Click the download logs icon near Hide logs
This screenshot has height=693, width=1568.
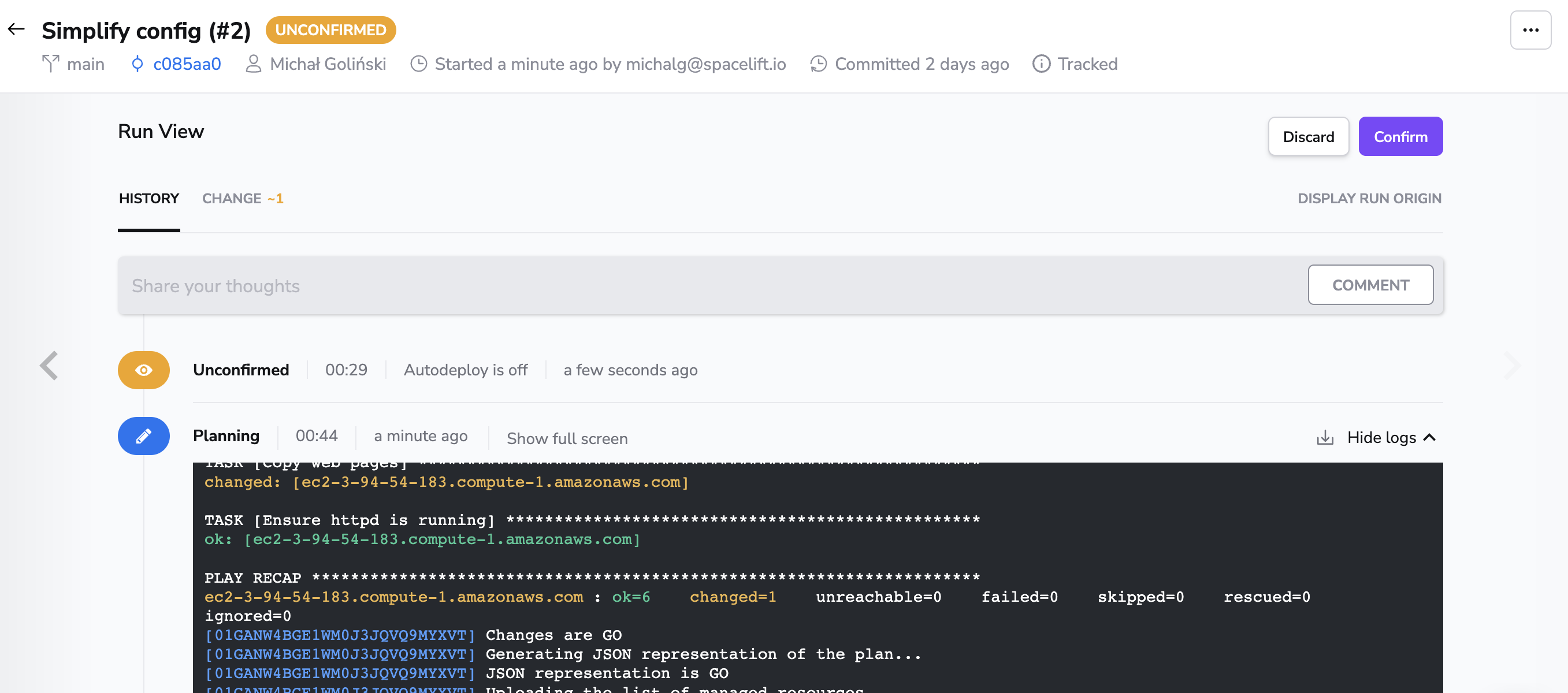1326,437
